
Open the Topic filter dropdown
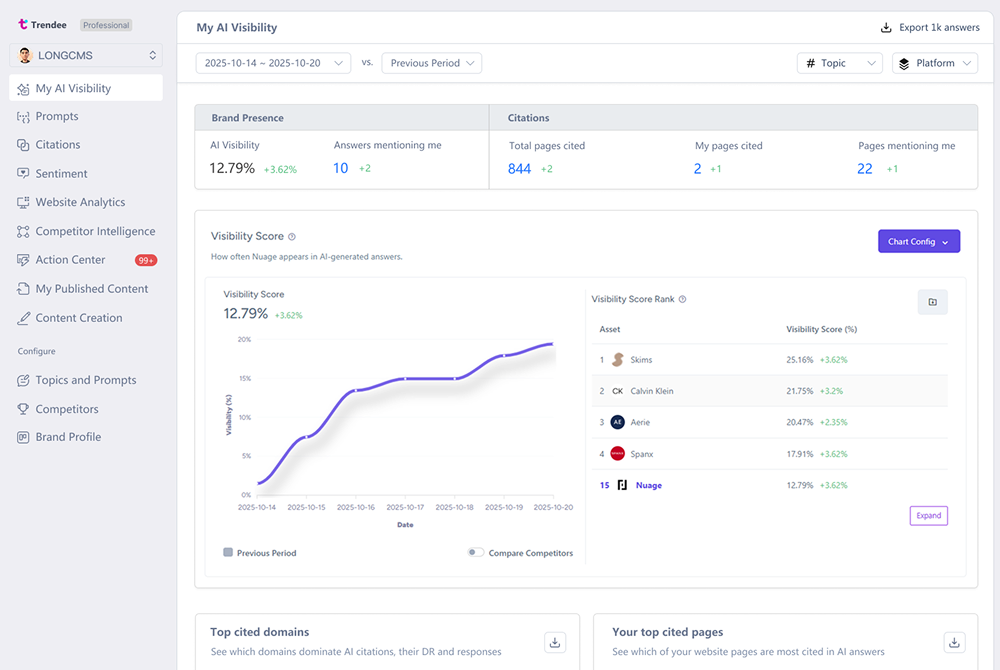coord(840,63)
